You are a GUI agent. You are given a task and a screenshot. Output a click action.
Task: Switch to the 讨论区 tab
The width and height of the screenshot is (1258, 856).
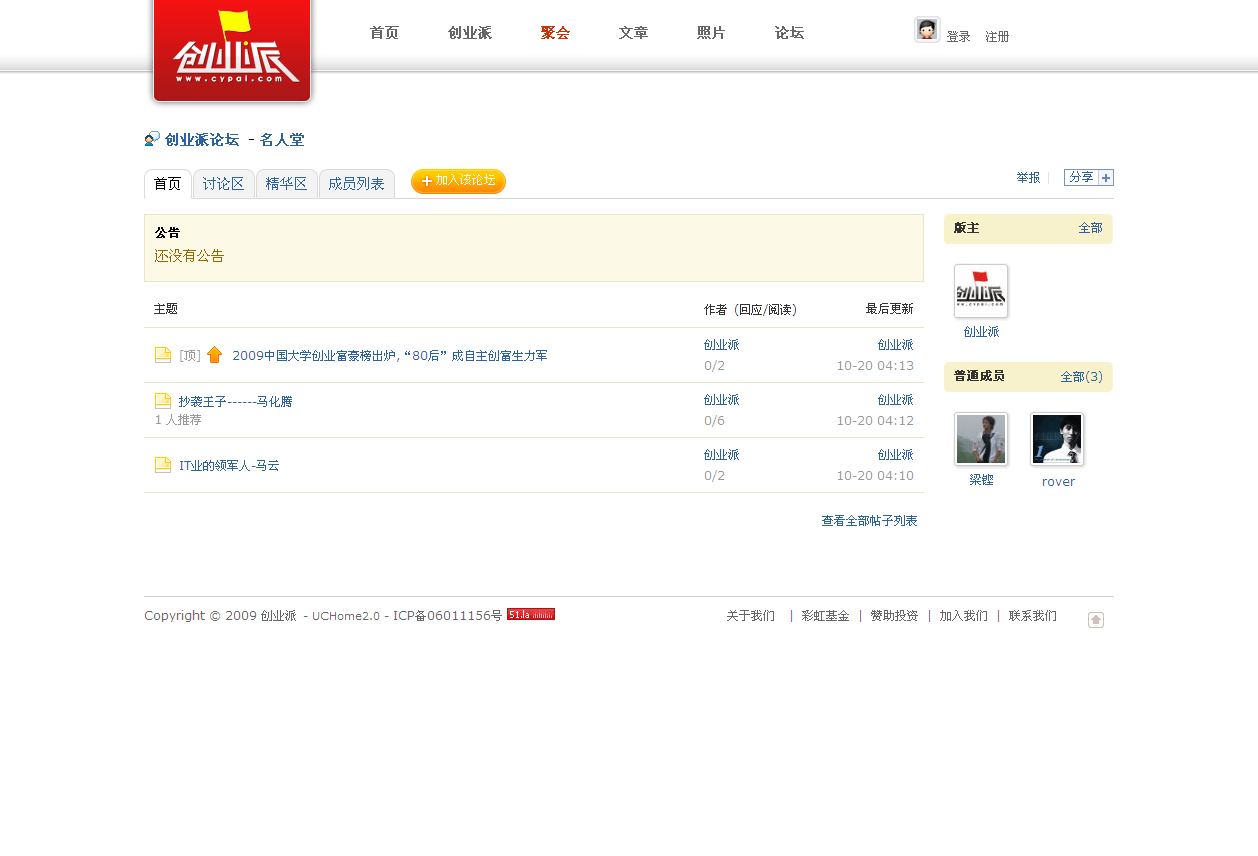(224, 184)
